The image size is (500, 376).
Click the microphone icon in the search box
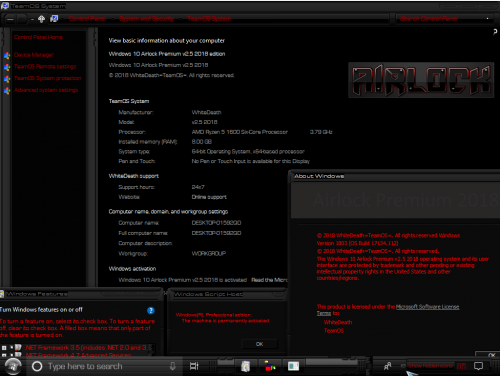tap(173, 366)
